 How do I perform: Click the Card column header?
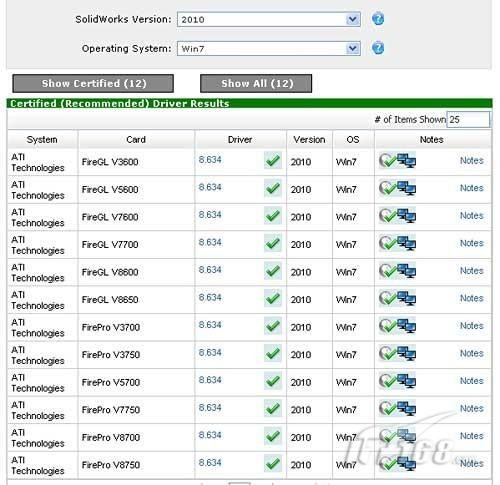pos(136,139)
